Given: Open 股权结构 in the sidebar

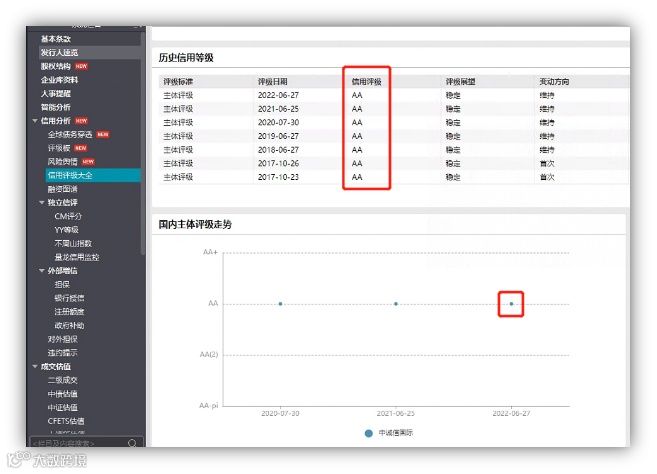Looking at the screenshot, I should click(56, 66).
